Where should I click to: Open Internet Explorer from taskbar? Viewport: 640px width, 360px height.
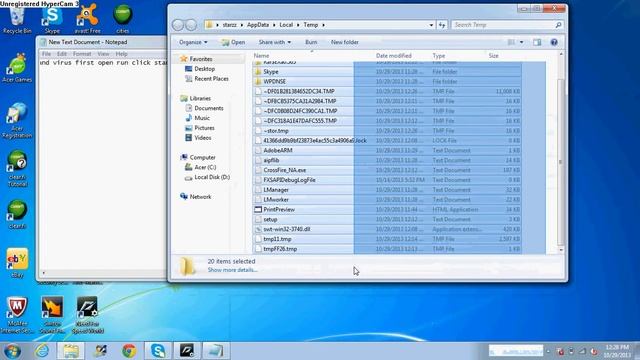point(42,351)
